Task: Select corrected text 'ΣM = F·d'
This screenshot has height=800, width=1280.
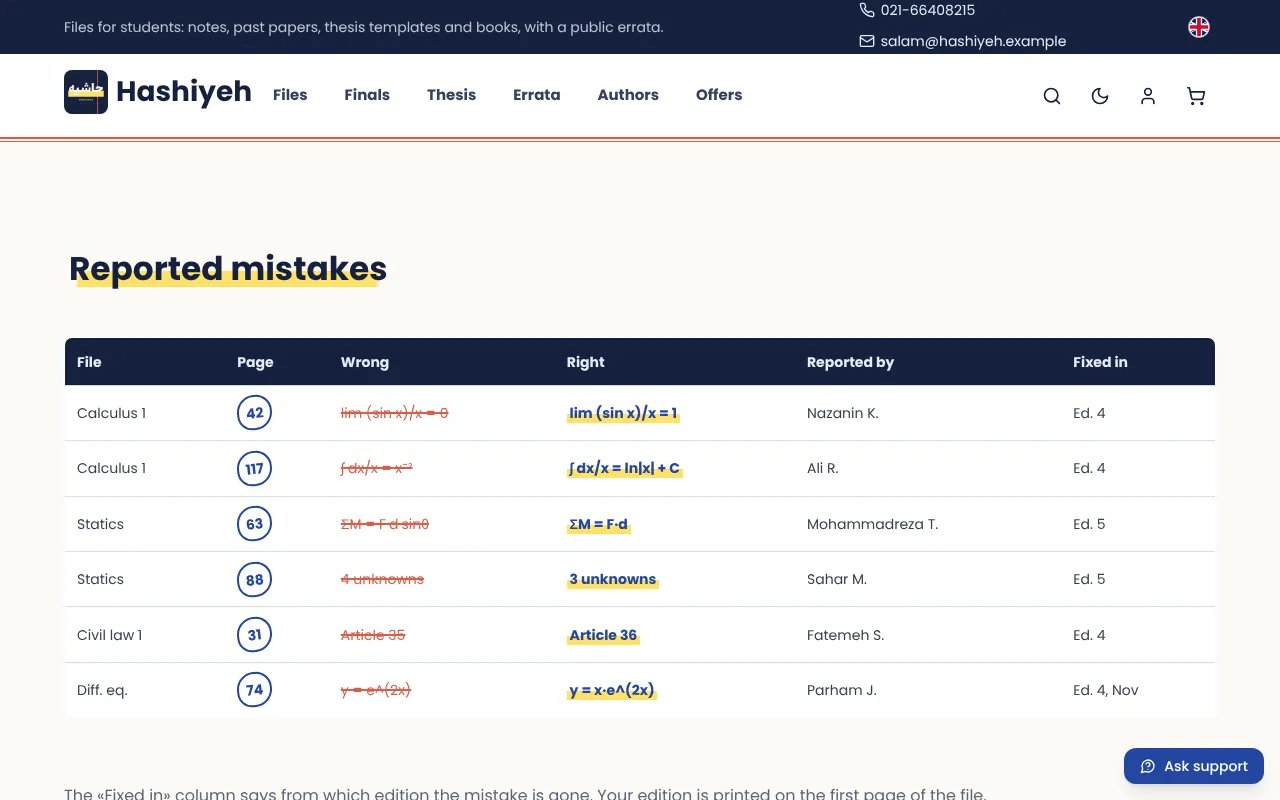Action: click(x=599, y=524)
